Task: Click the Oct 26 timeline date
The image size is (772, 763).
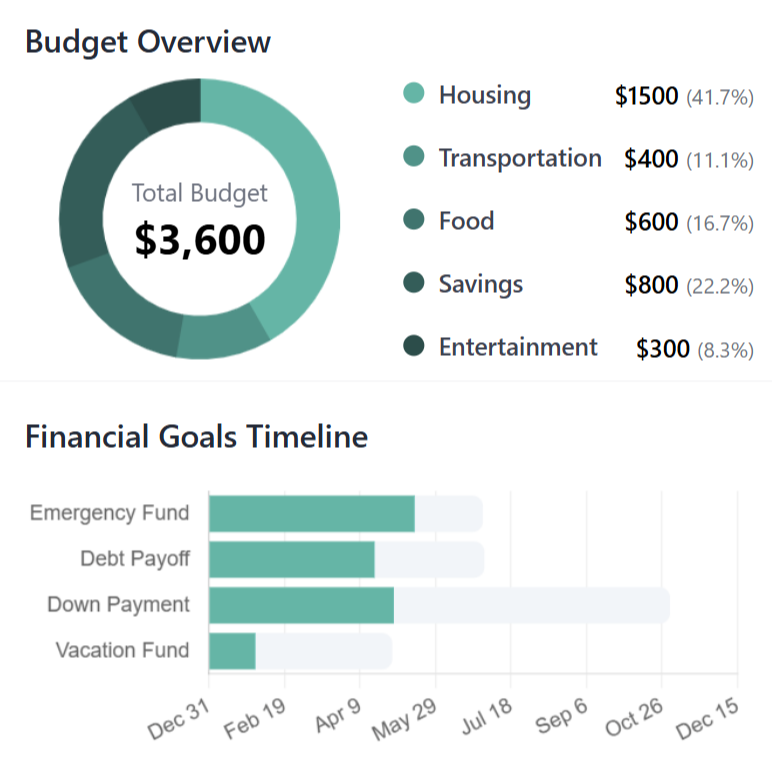Action: (x=636, y=720)
